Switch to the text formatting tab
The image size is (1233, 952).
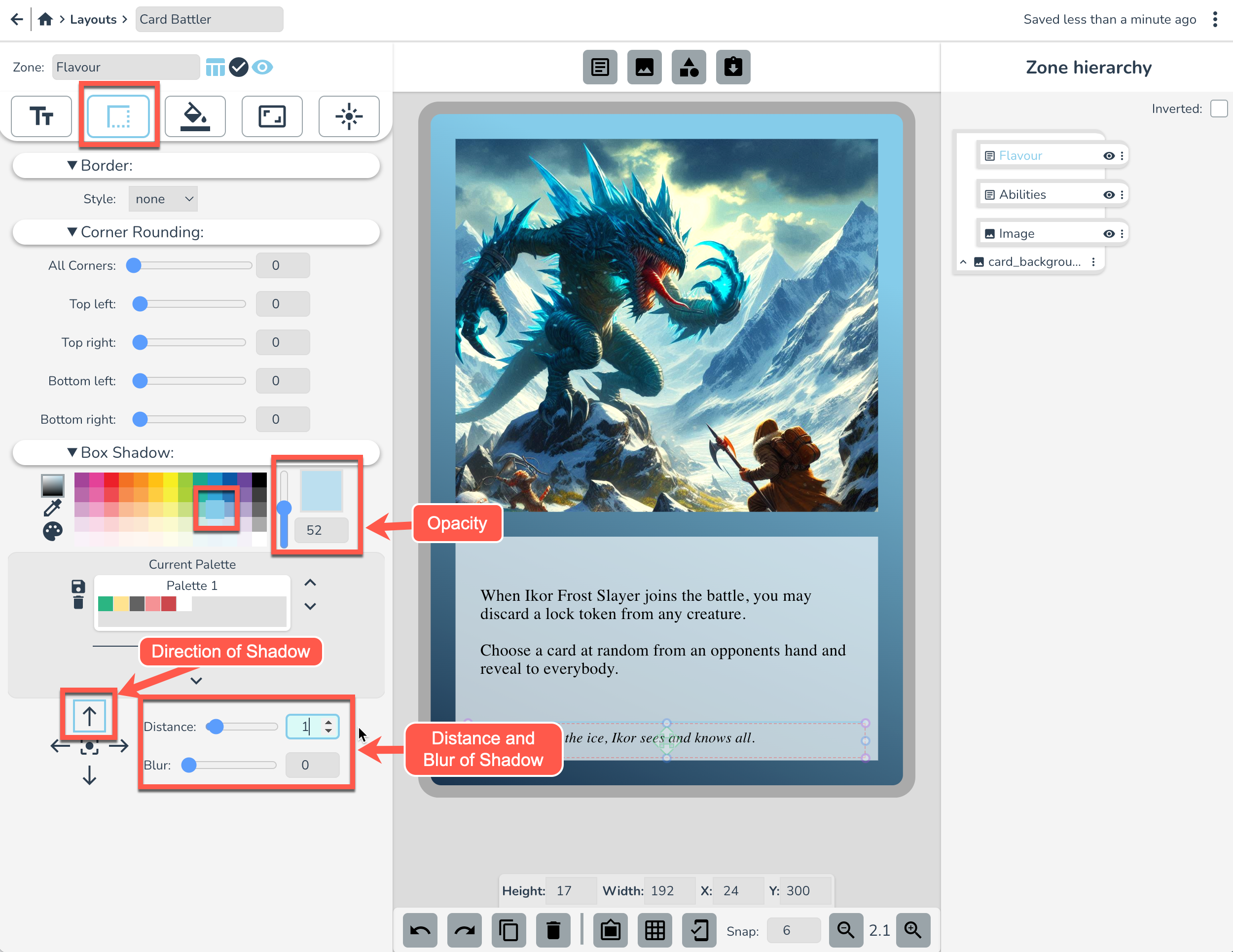point(41,116)
